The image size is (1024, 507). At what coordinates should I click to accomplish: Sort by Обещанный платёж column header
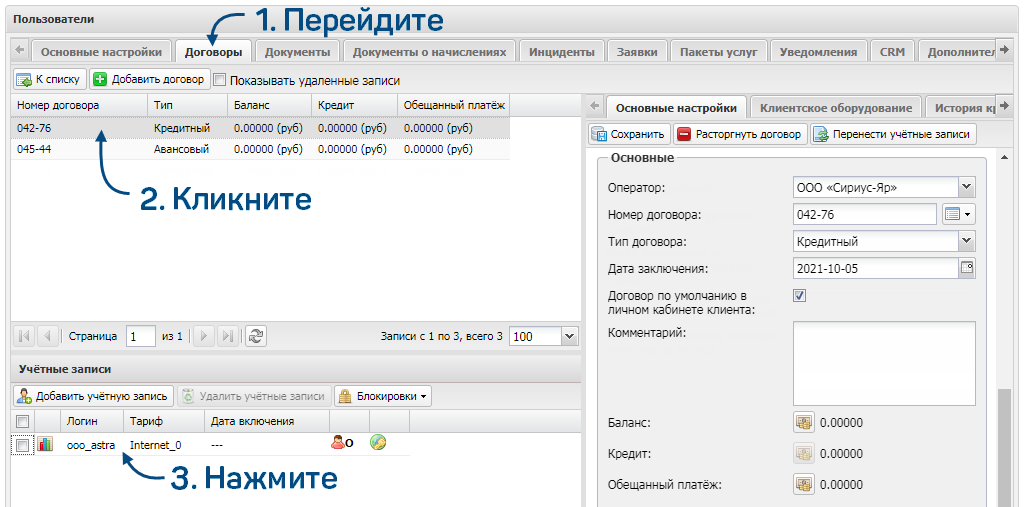pos(453,105)
